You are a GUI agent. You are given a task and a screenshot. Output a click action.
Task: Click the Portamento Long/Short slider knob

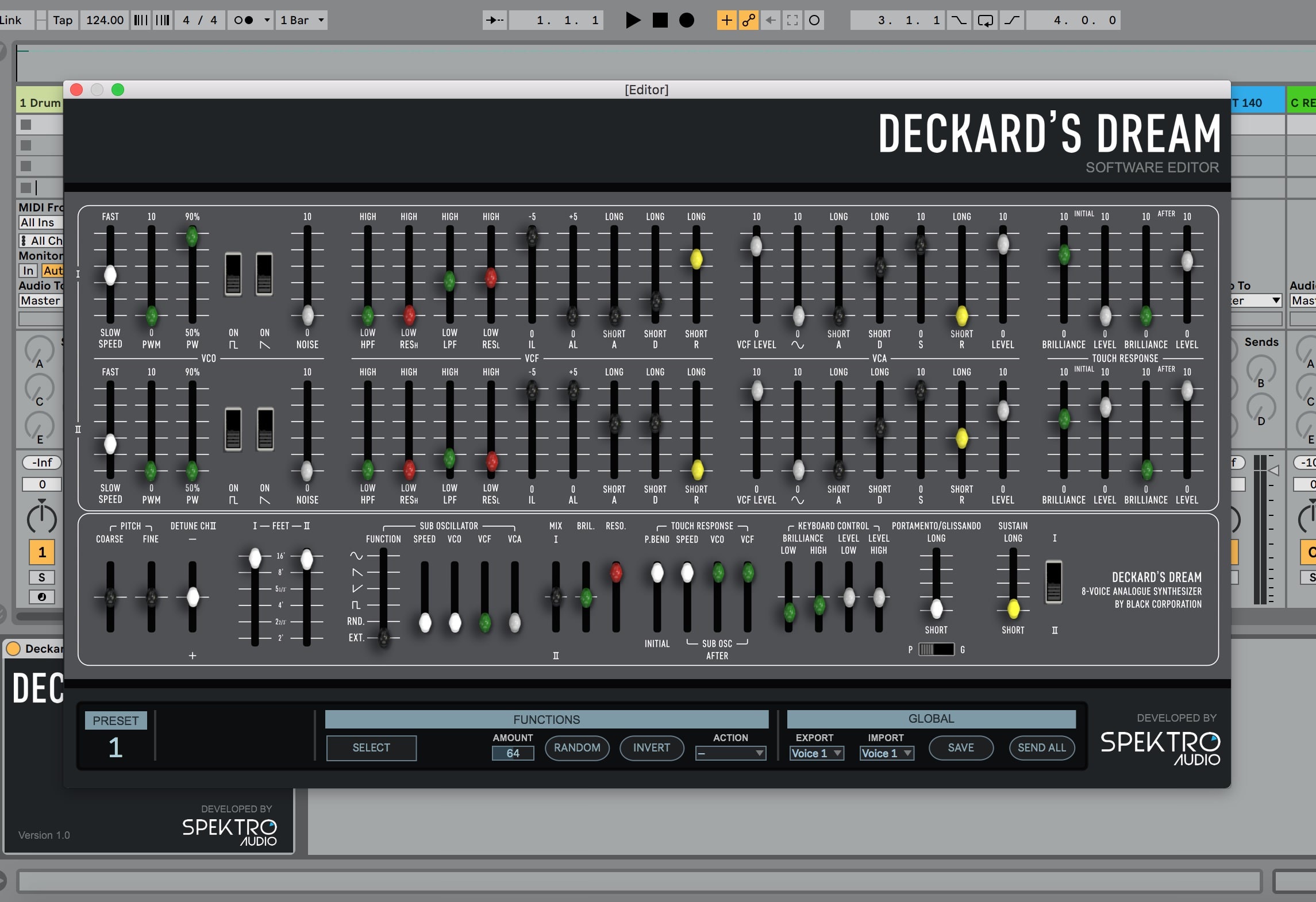point(936,608)
